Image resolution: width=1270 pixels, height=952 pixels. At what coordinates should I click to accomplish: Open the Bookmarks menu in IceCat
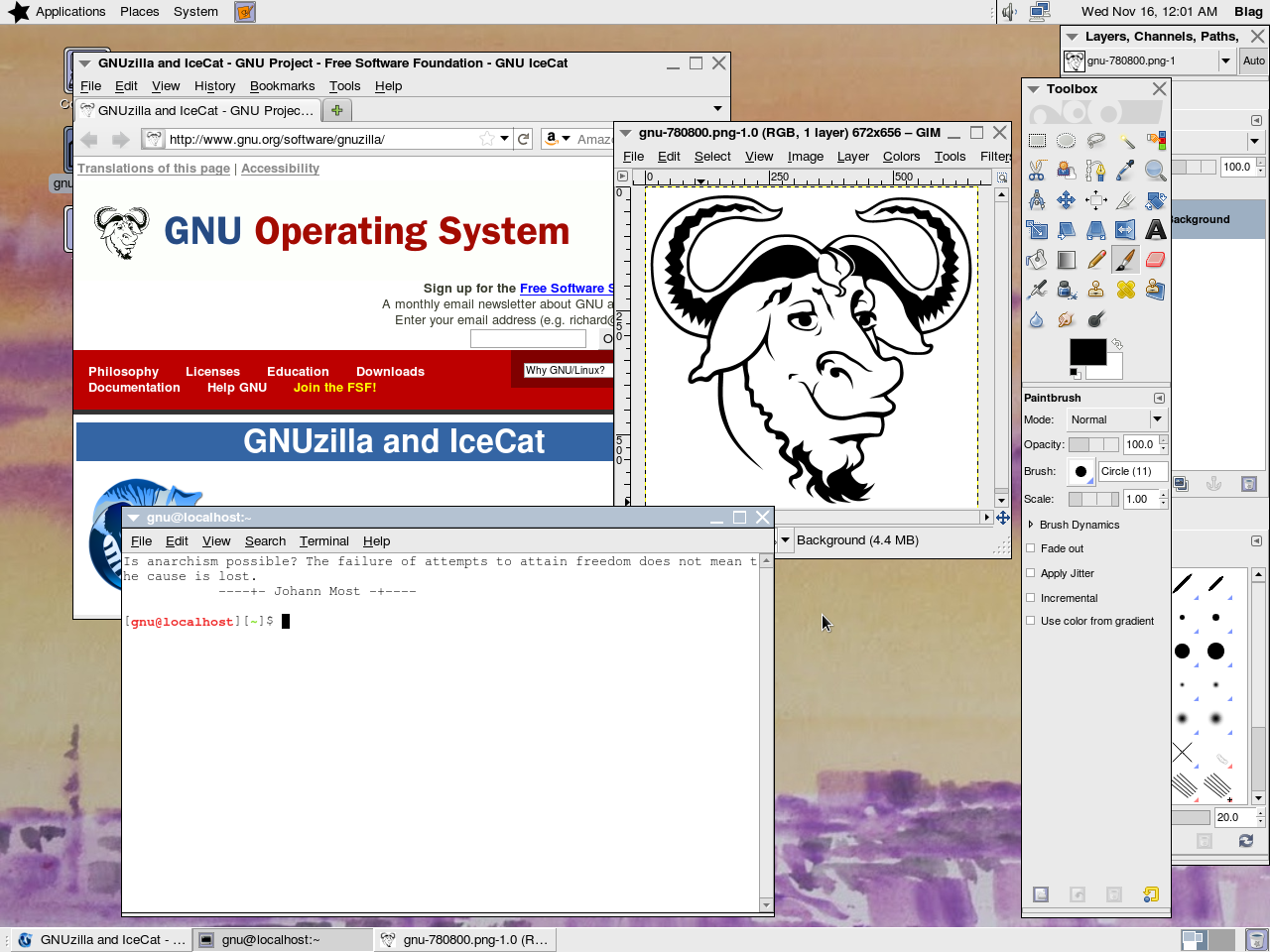click(282, 86)
